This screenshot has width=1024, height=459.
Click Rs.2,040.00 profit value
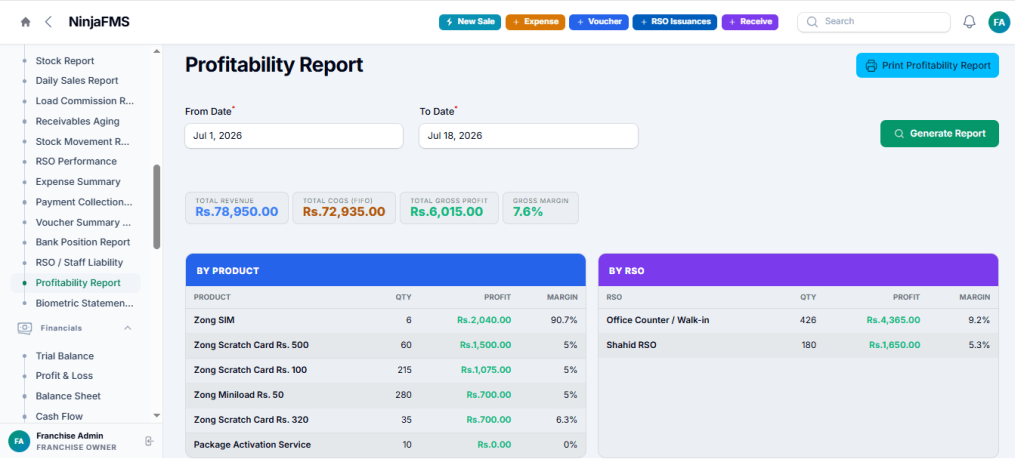[484, 320]
